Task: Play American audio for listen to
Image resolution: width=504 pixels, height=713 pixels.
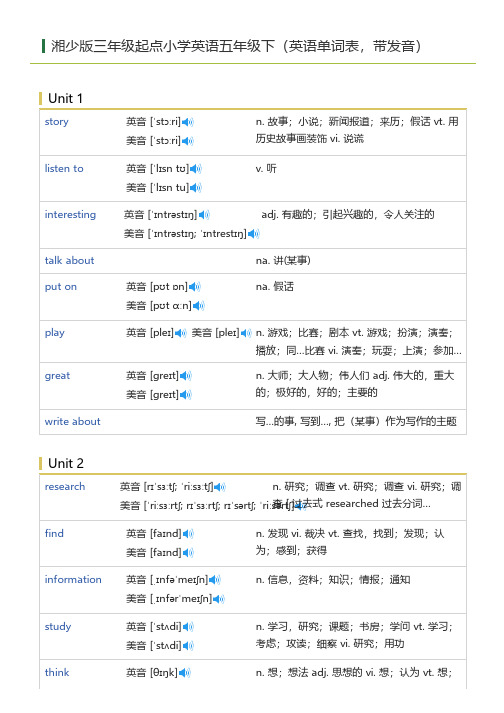Action: pos(196,187)
